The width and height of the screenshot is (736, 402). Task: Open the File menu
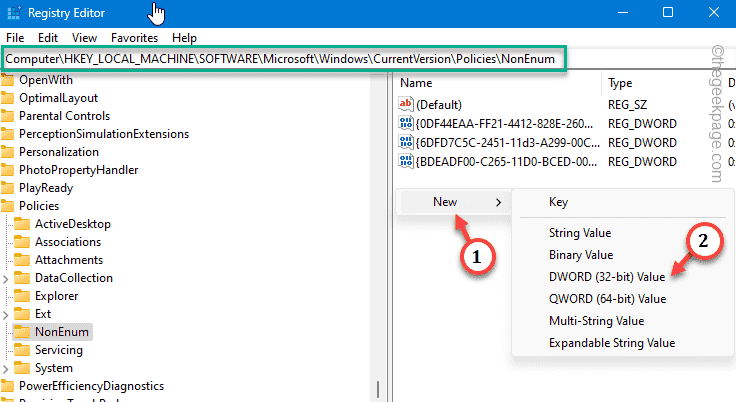pyautogui.click(x=15, y=38)
